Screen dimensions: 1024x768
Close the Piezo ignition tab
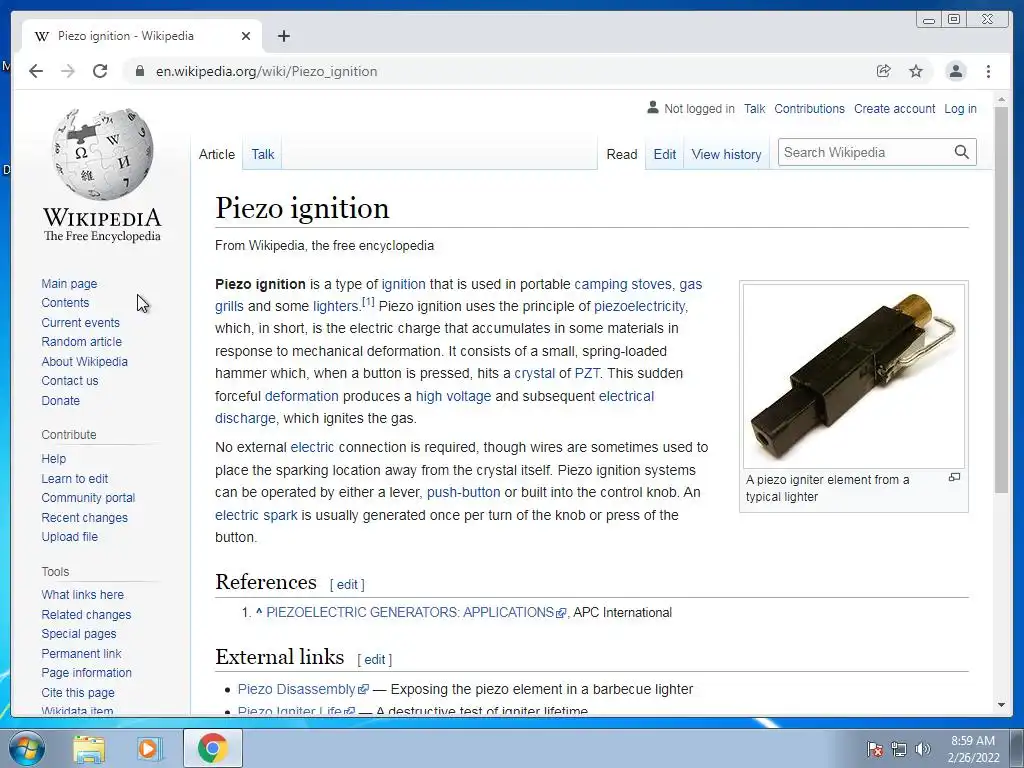246,36
